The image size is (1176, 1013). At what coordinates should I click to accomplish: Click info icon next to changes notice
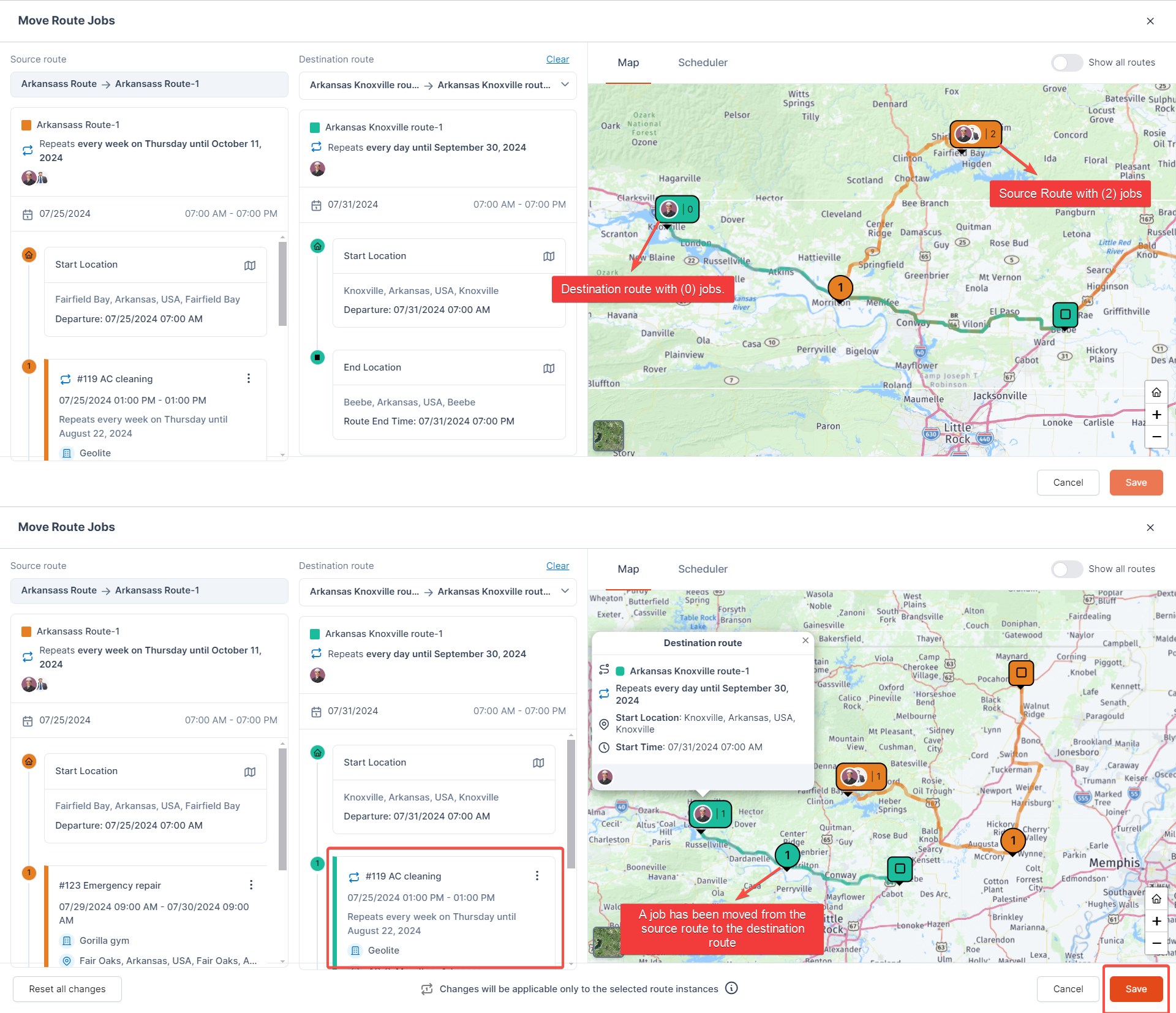tap(731, 988)
